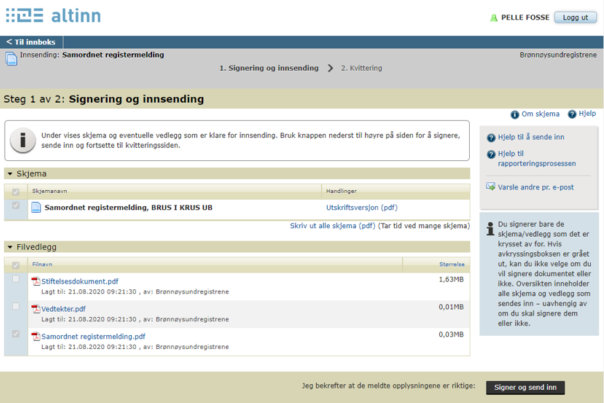The width and height of the screenshot is (604, 403).
Task: Click the Hjelp question mark icon
Action: click(x=571, y=115)
